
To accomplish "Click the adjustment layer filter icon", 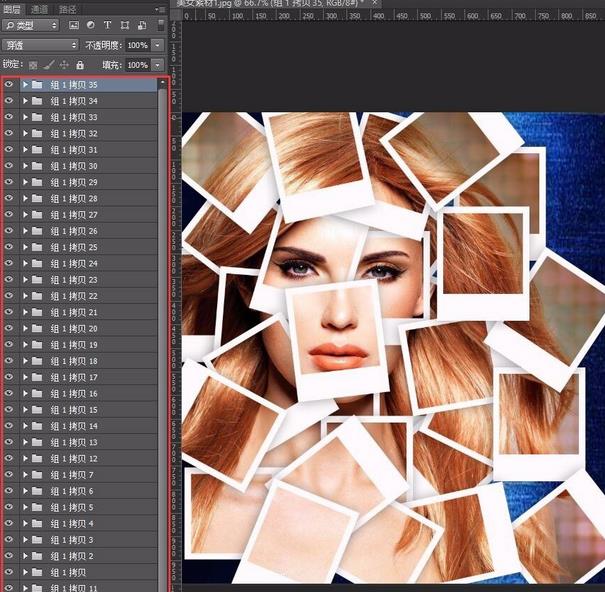I will click(91, 25).
